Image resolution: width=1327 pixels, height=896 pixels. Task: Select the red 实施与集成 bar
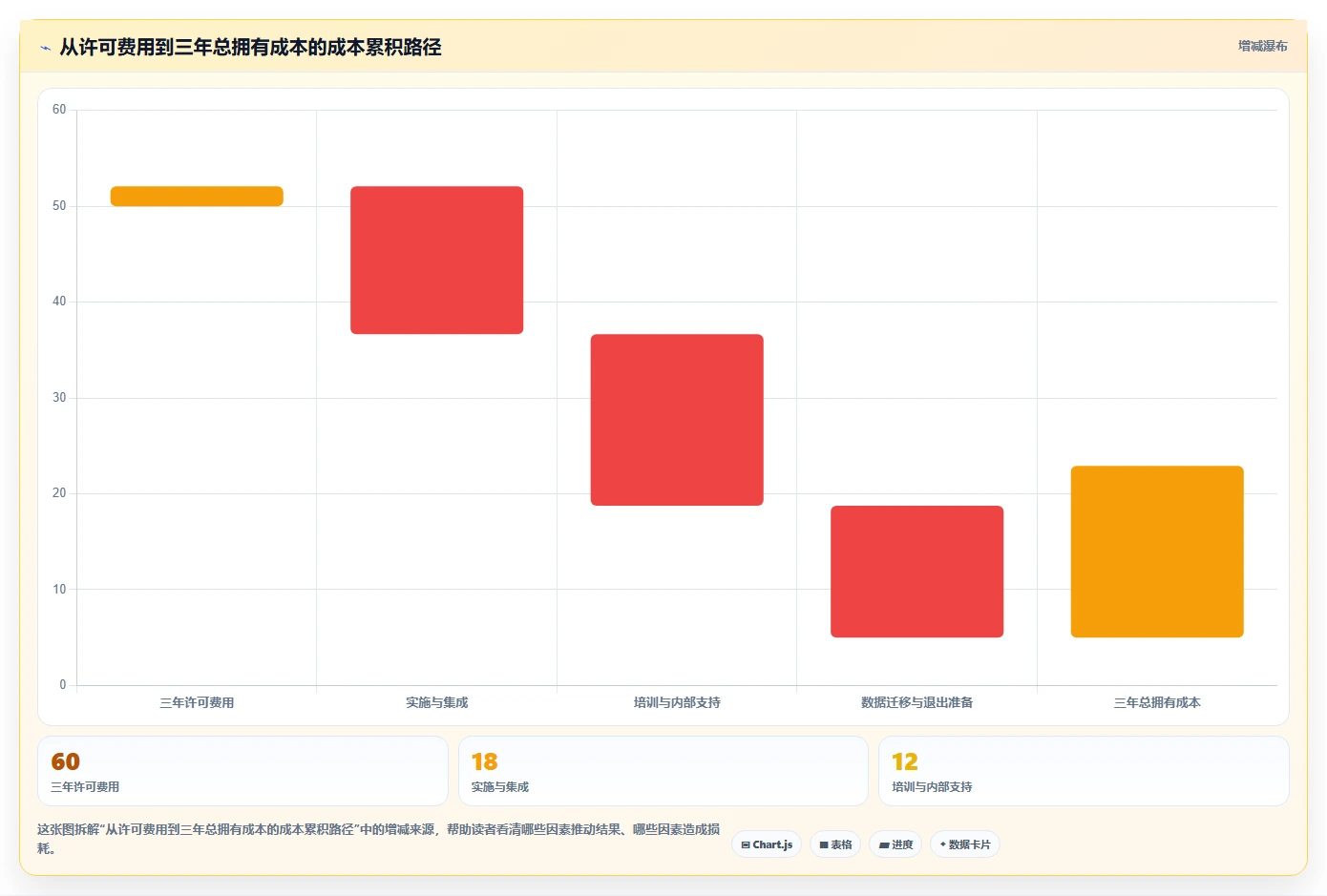(x=437, y=260)
